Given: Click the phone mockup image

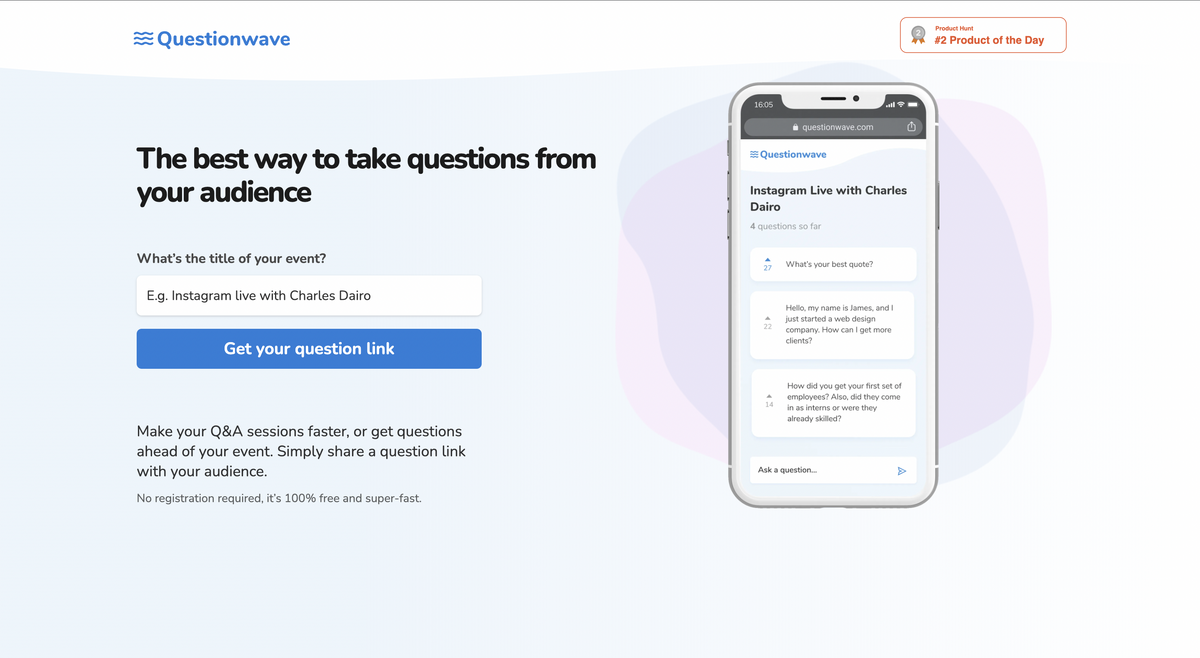Looking at the screenshot, I should 832,295.
